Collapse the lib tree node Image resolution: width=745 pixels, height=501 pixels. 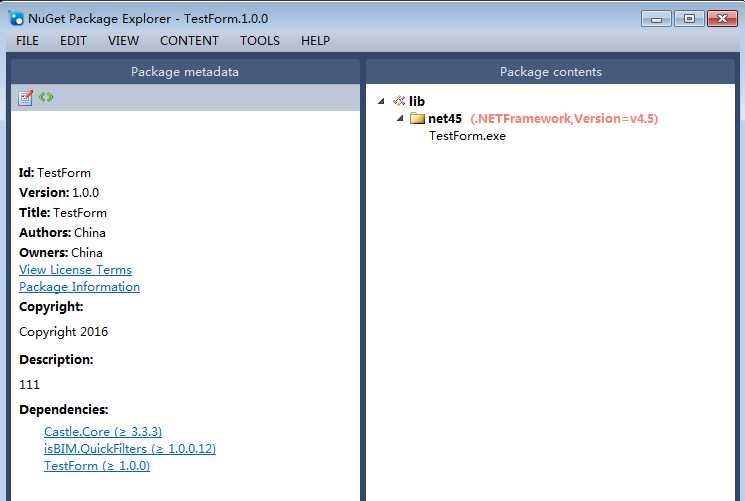click(381, 101)
